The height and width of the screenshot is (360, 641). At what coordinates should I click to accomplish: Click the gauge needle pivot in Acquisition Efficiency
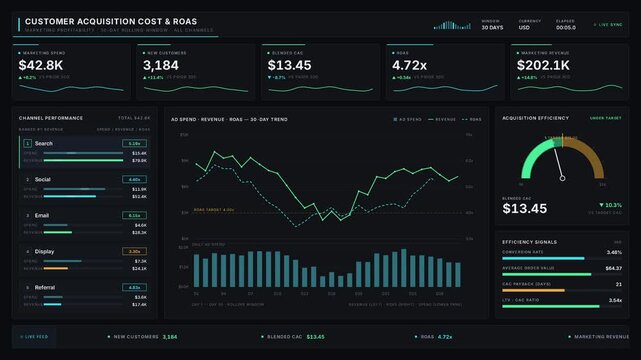click(563, 178)
